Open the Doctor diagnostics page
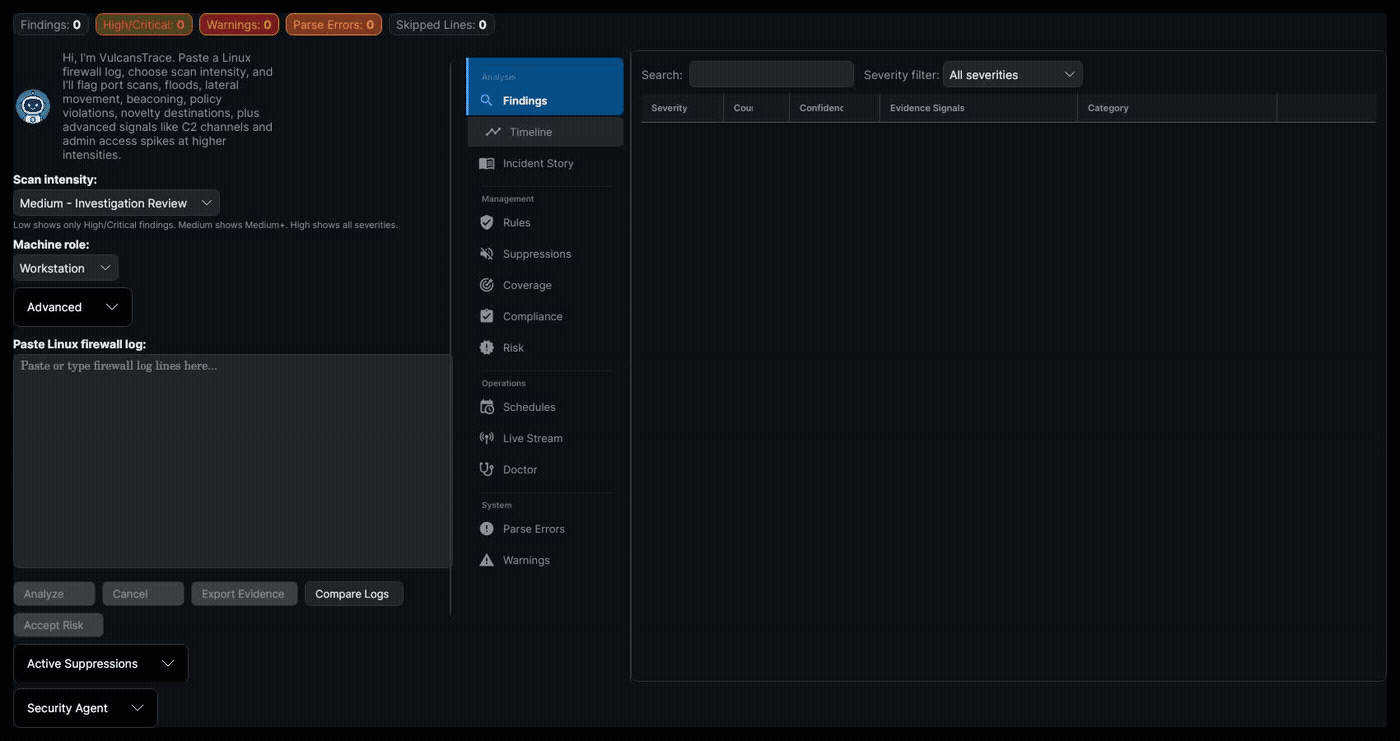 coord(545,469)
